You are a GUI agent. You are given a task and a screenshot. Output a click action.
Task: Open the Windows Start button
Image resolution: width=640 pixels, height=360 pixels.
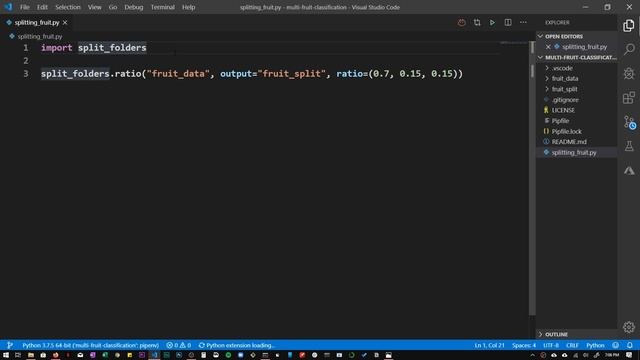pyautogui.click(x=6, y=355)
